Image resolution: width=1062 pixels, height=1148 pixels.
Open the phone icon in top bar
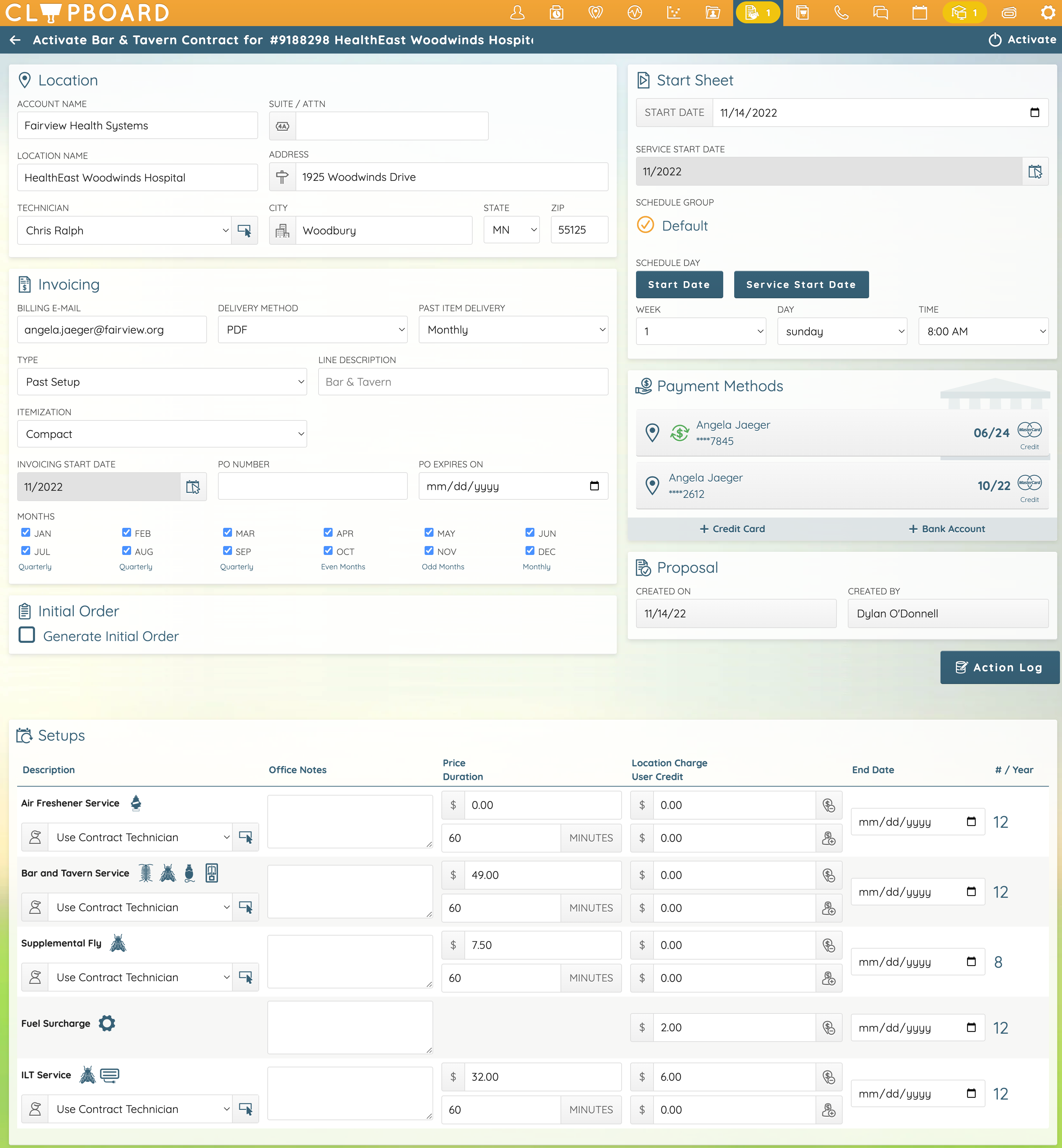click(x=841, y=13)
